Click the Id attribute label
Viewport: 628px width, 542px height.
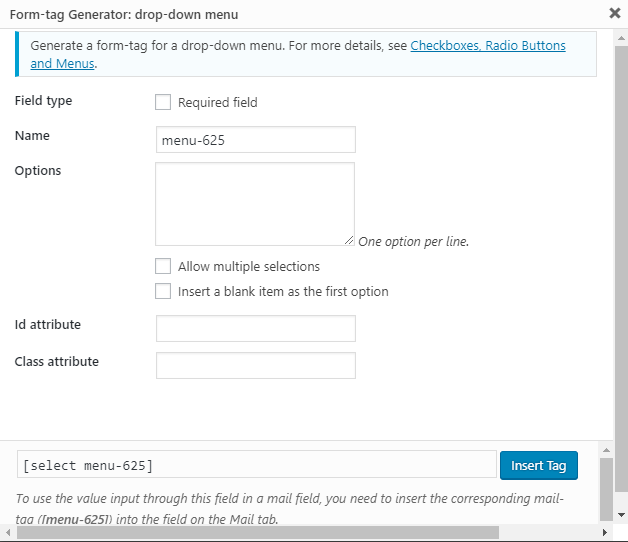click(x=48, y=325)
